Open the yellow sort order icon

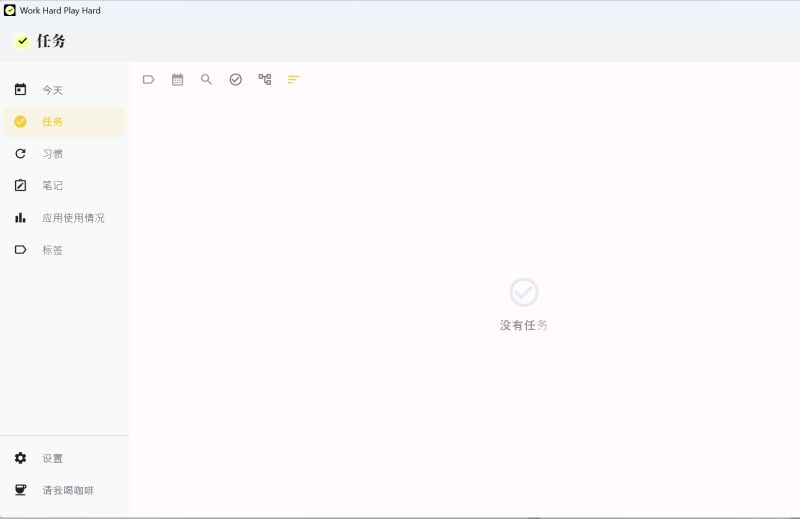click(x=293, y=79)
